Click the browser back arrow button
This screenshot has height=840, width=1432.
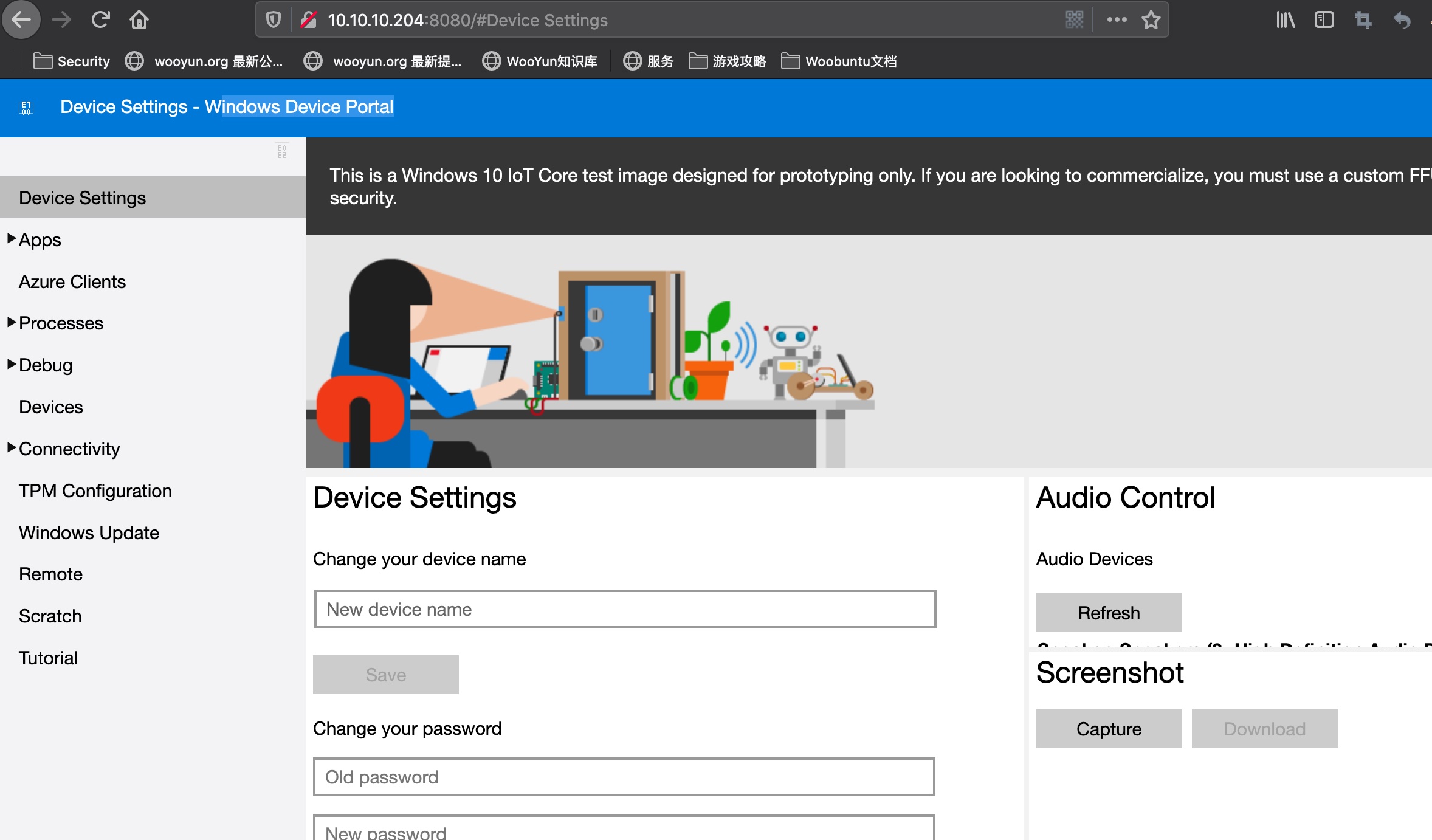(x=21, y=20)
